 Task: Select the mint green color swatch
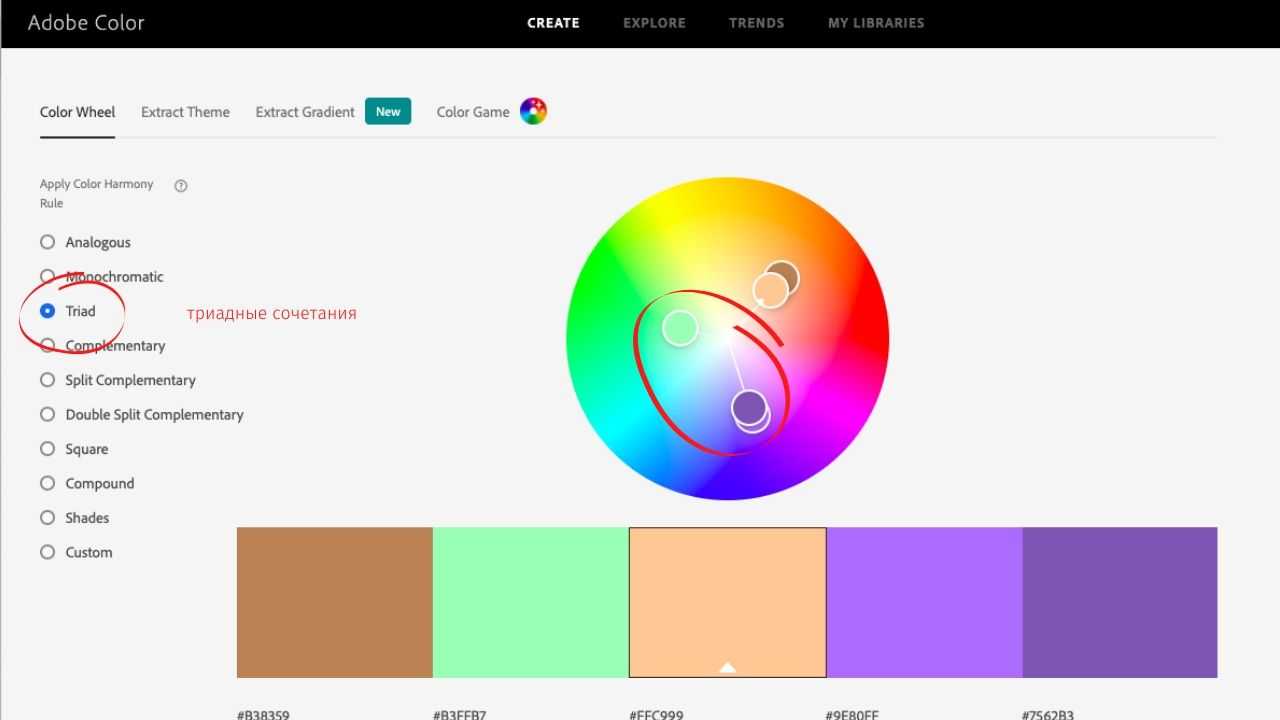(531, 602)
